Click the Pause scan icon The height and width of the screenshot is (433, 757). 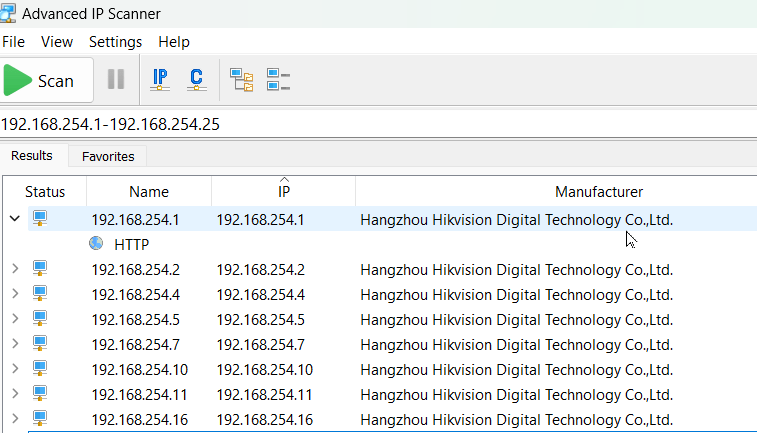click(116, 80)
